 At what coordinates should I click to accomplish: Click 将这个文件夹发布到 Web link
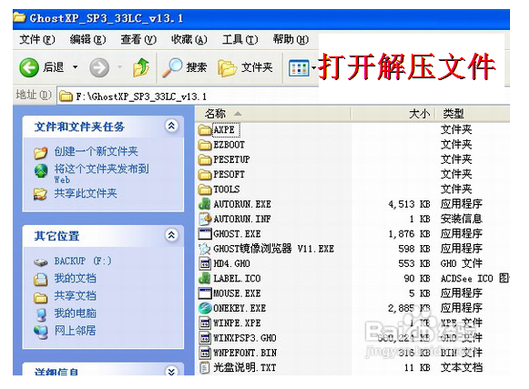(x=101, y=173)
